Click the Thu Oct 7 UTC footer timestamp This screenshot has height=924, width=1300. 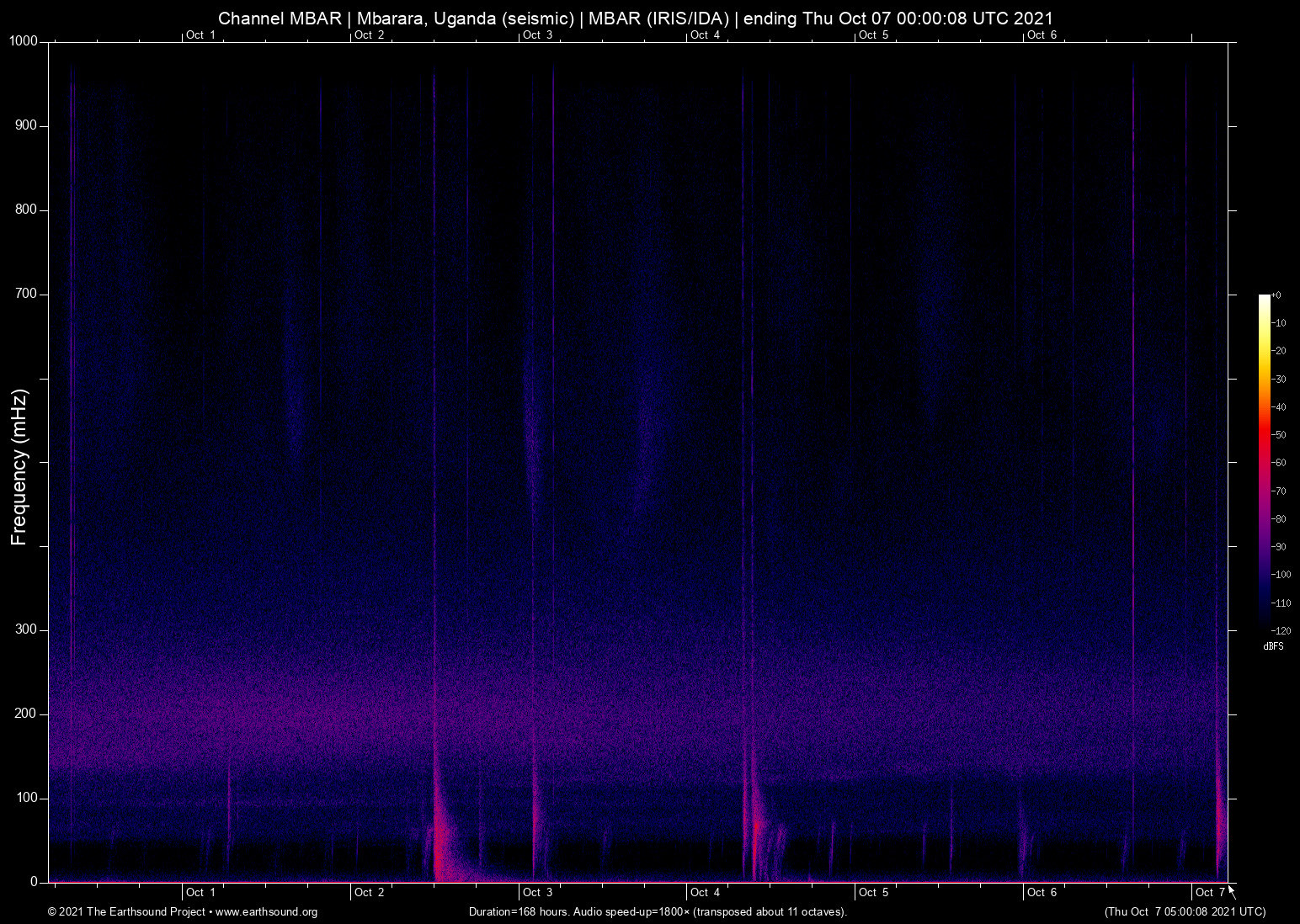pos(1185,911)
